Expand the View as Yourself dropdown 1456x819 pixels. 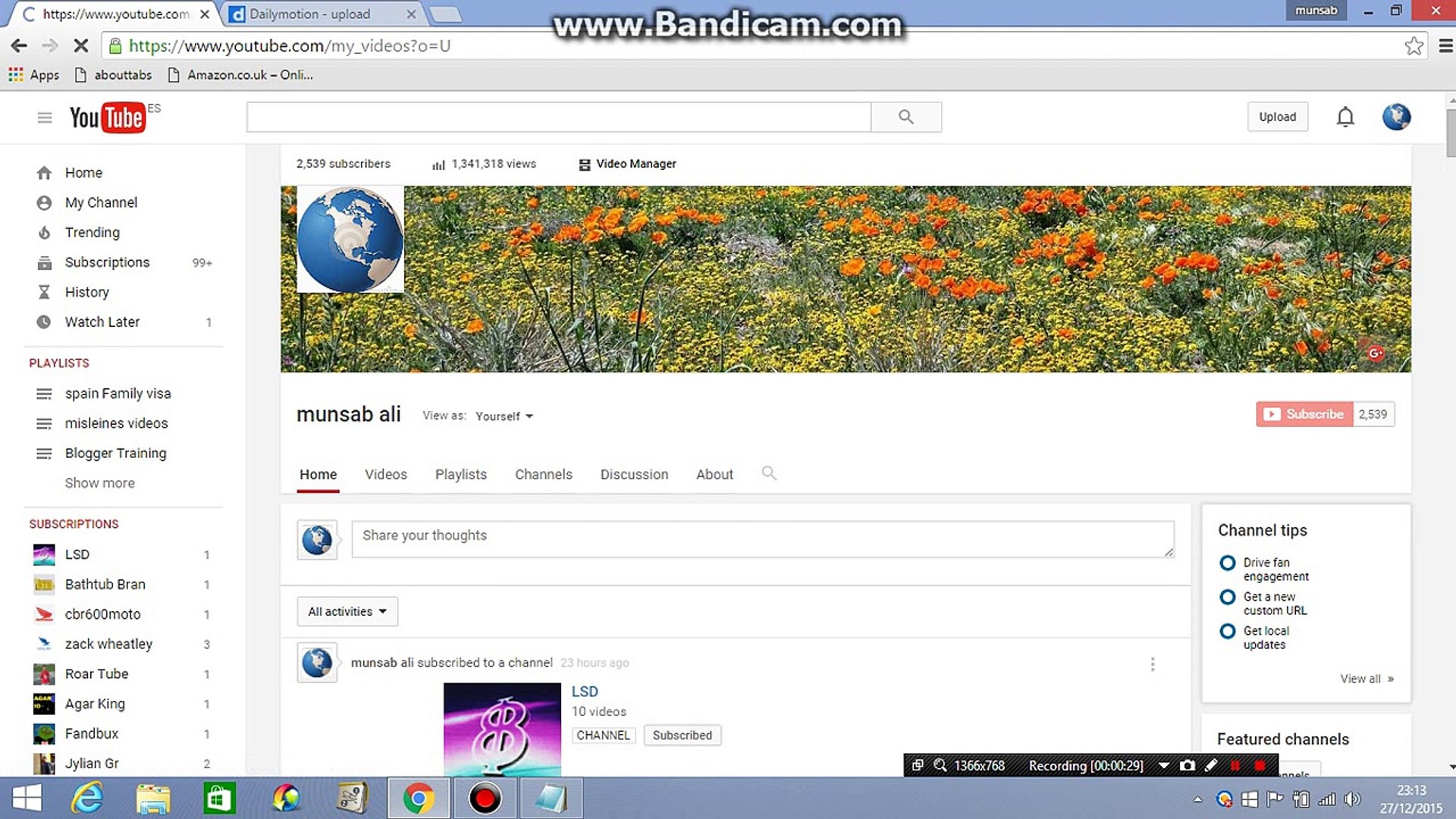click(x=504, y=416)
